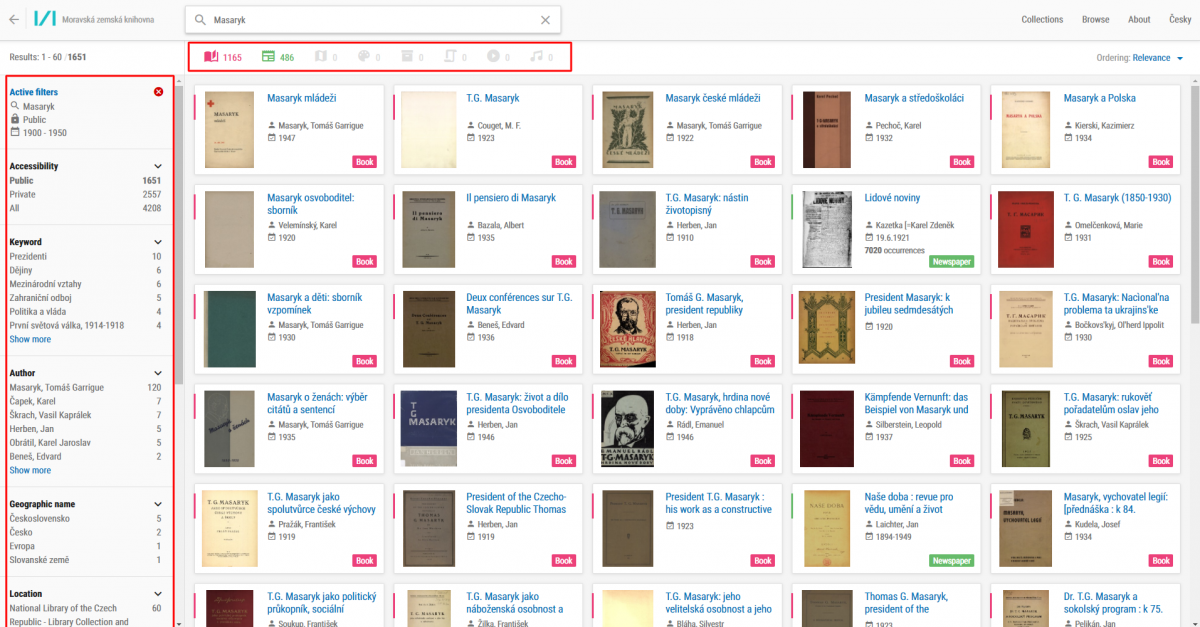Image resolution: width=1200 pixels, height=627 pixels.
Task: Open the Ordering Relevance dropdown
Action: tap(1157, 58)
